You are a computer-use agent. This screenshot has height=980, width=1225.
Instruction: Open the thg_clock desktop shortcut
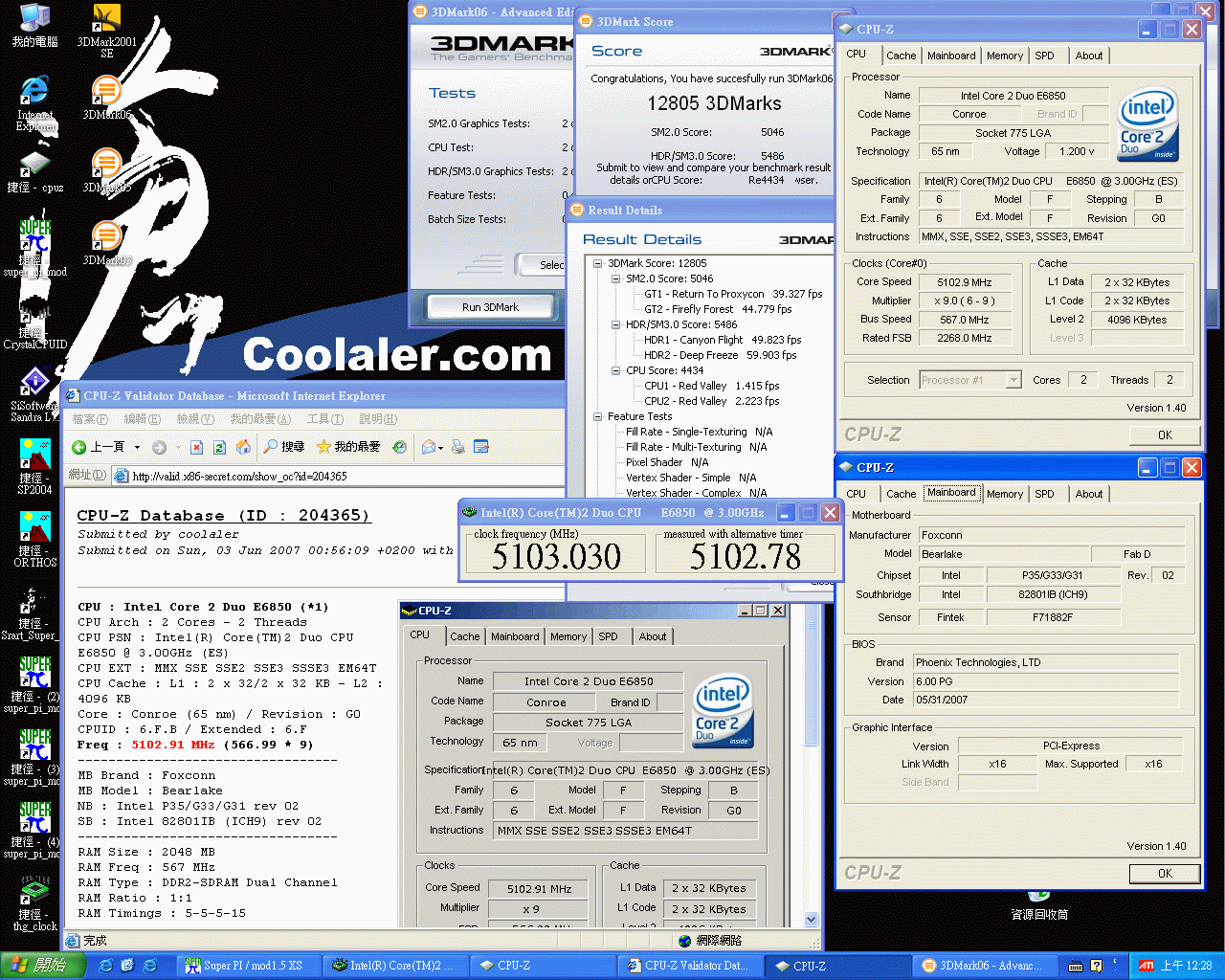coord(35,903)
